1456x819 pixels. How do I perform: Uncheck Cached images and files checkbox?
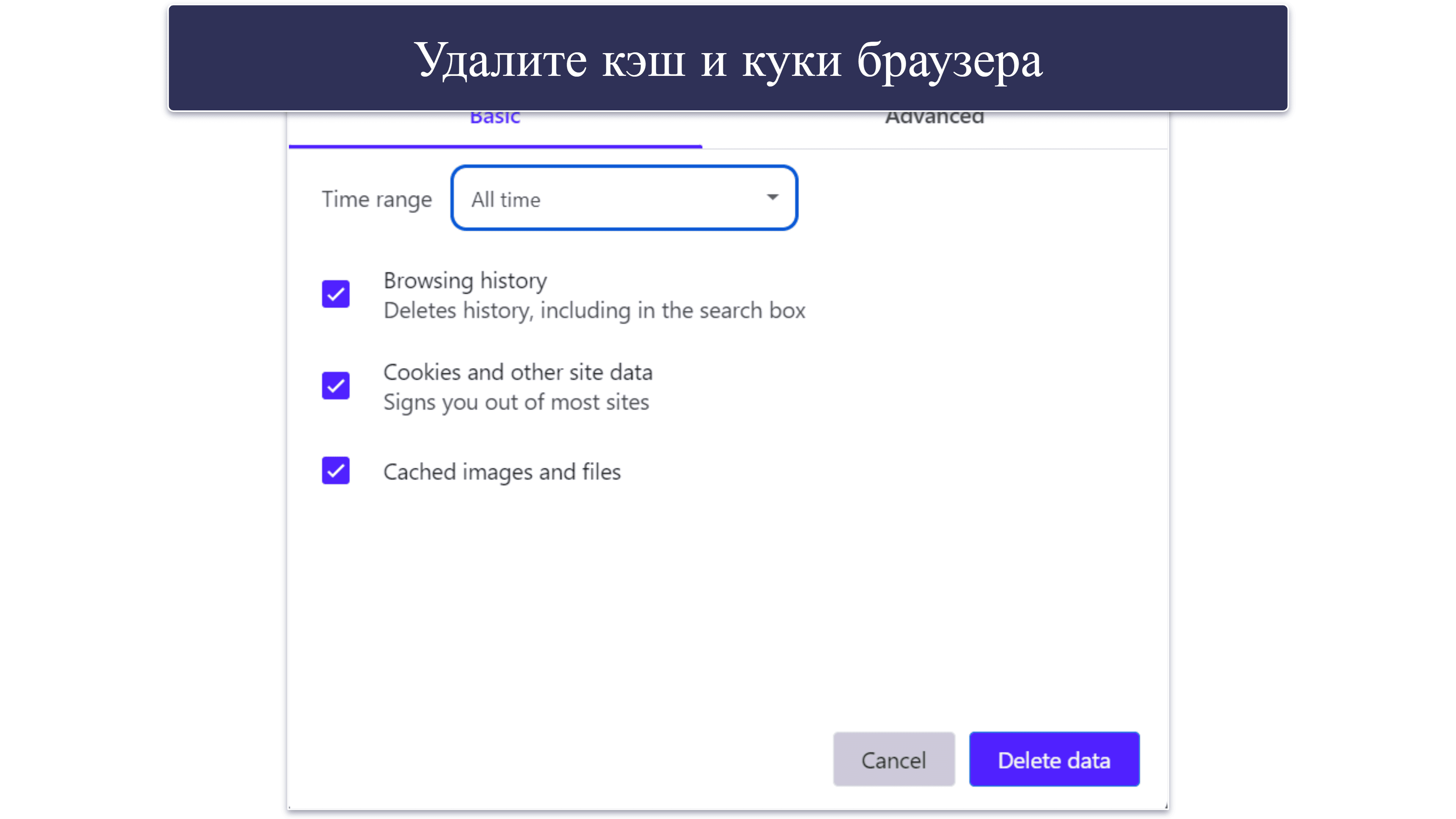pyautogui.click(x=336, y=470)
